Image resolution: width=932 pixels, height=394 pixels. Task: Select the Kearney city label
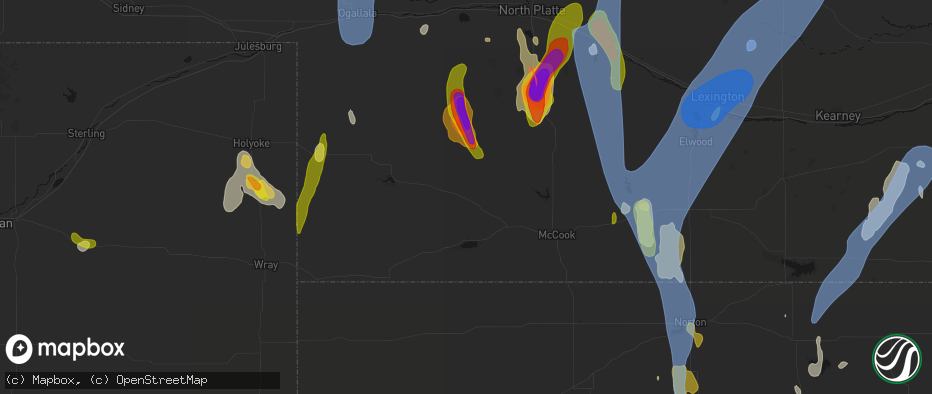pyautogui.click(x=838, y=115)
